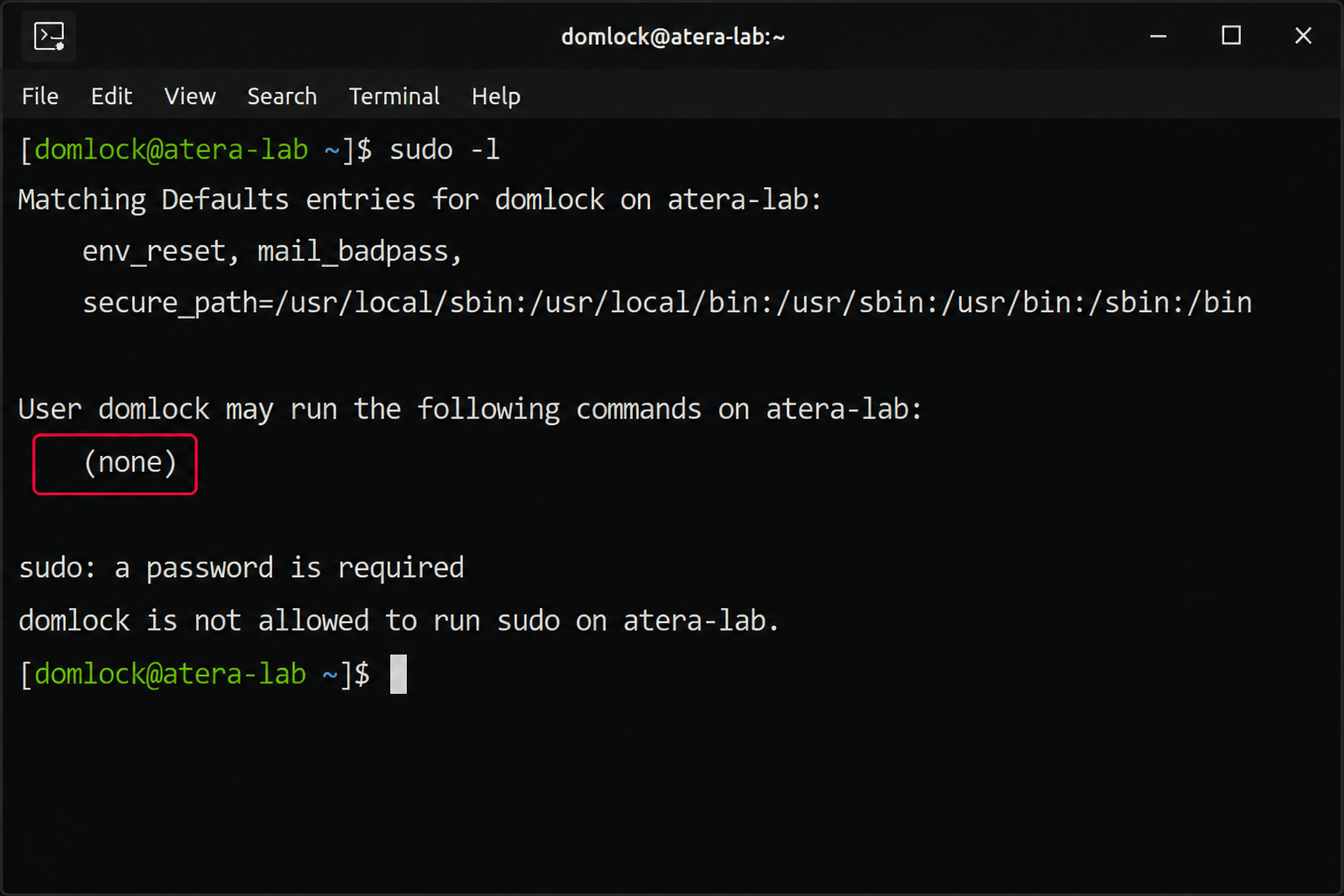This screenshot has width=1344, height=896.
Task: Click the bottom green prompt 'domlock@atera-lab'
Action: (171, 674)
